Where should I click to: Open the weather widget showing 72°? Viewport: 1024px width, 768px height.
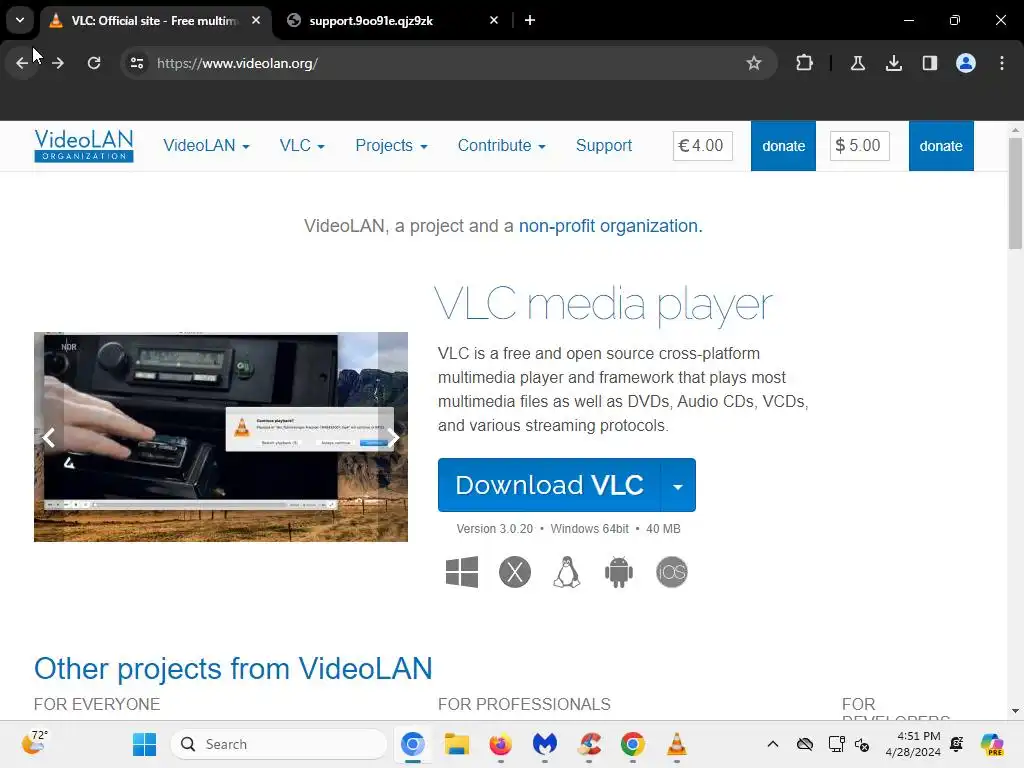(x=34, y=743)
